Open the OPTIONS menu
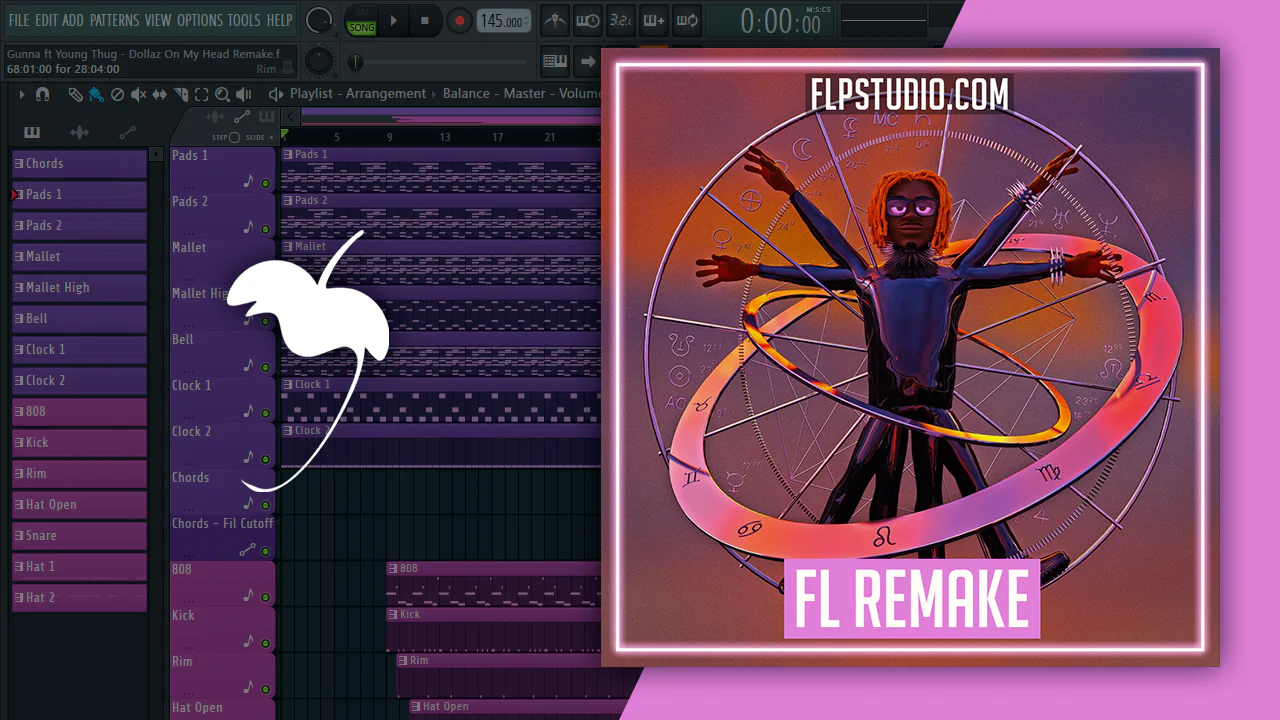 (200, 20)
